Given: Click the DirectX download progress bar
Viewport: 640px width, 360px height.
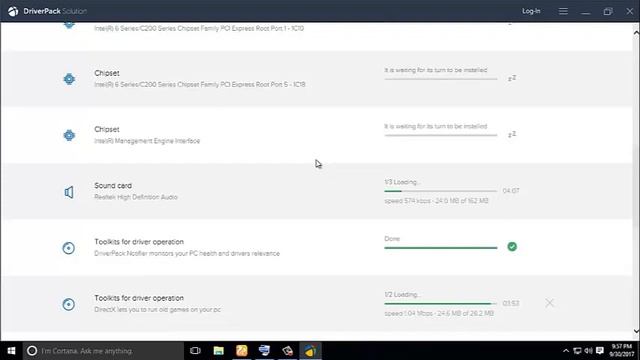Looking at the screenshot, I should 440,304.
